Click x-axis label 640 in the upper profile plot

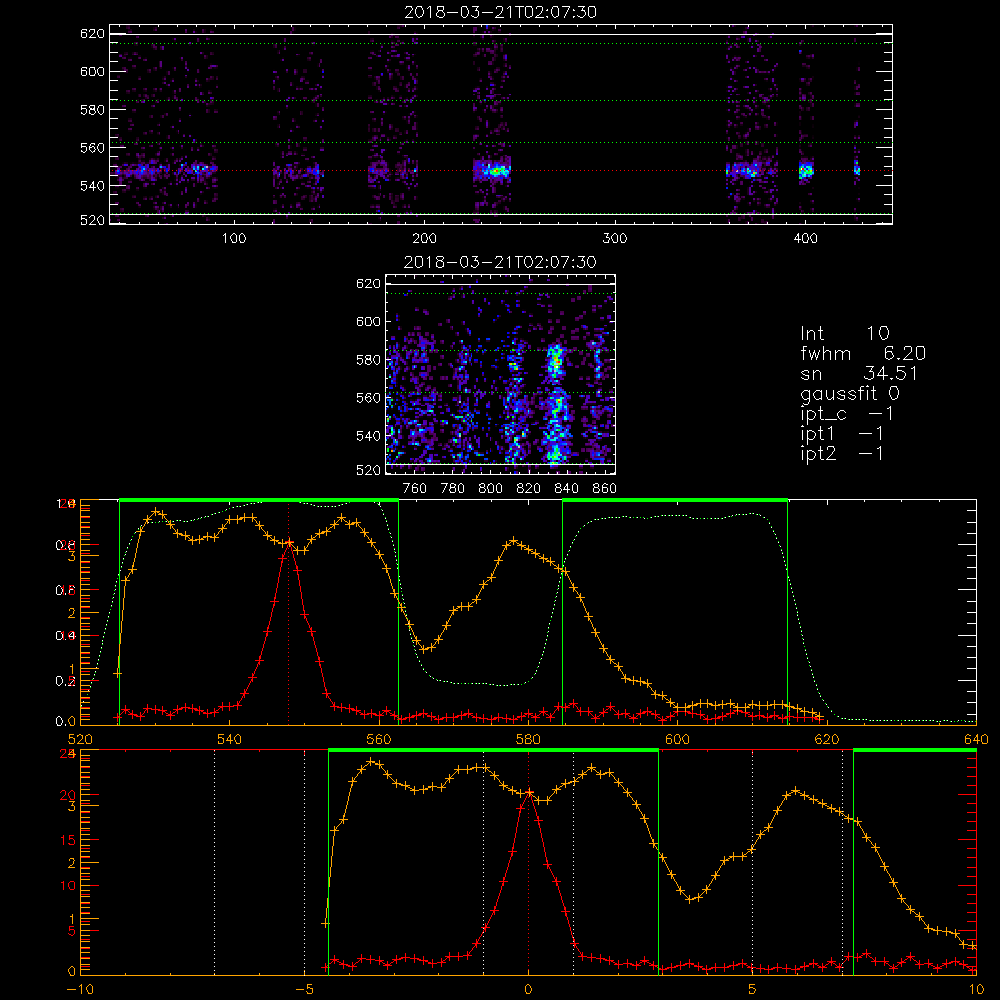pyautogui.click(x=976, y=739)
